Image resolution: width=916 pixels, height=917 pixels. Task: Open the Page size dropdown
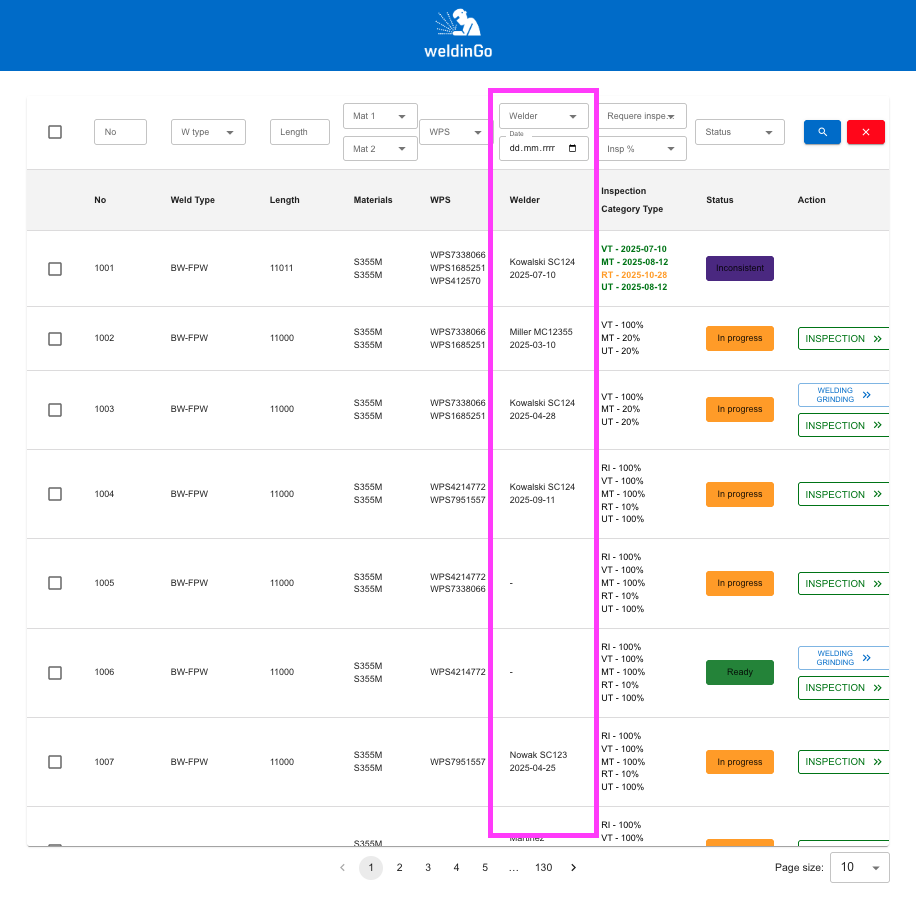pyautogui.click(x=859, y=867)
